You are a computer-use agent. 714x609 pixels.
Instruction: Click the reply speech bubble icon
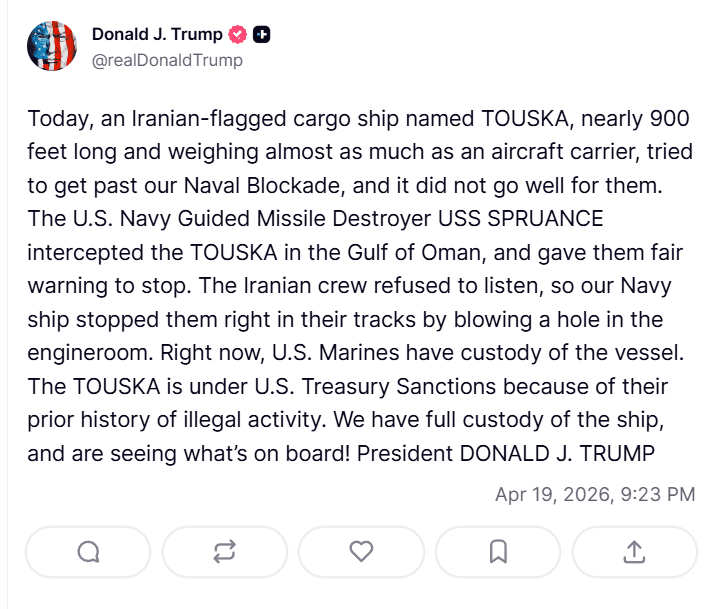point(88,551)
